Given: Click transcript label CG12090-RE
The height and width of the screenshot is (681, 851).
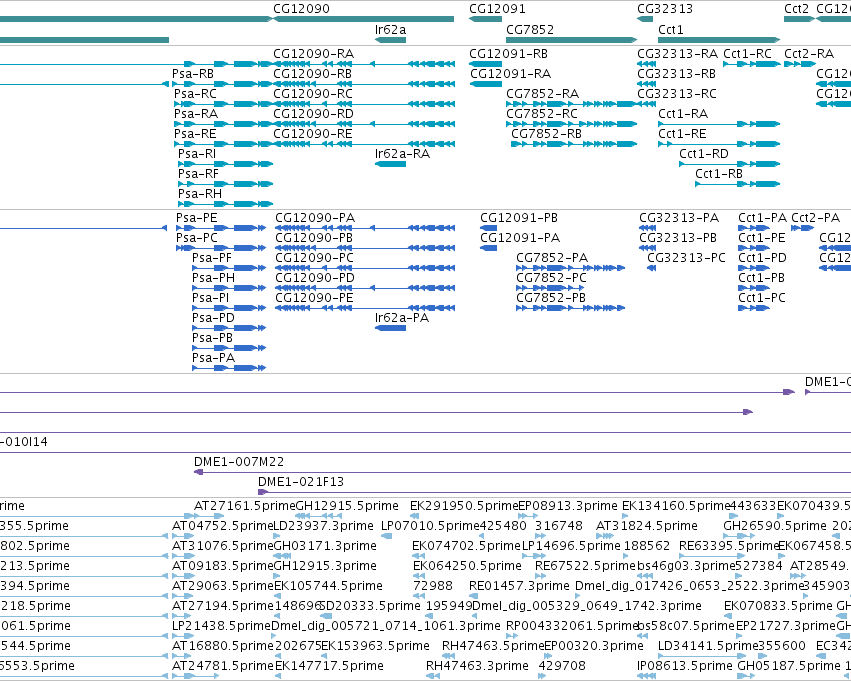Looking at the screenshot, I should (313, 133).
